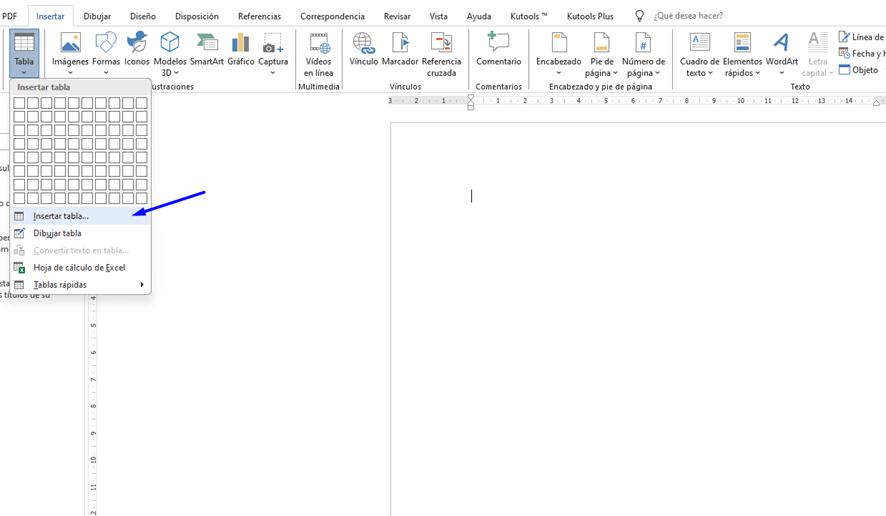The width and height of the screenshot is (886, 516).
Task: Expand the Imágenes dropdown arrow
Action: (70, 73)
